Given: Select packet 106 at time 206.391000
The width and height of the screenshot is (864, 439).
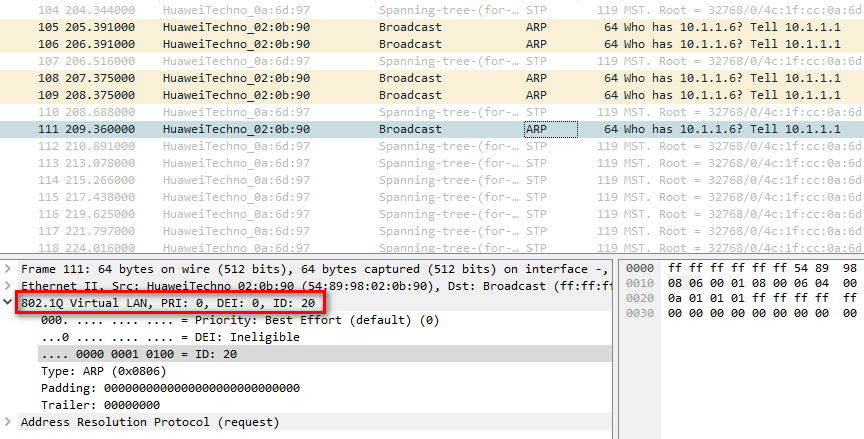Looking at the screenshot, I should tap(432, 44).
